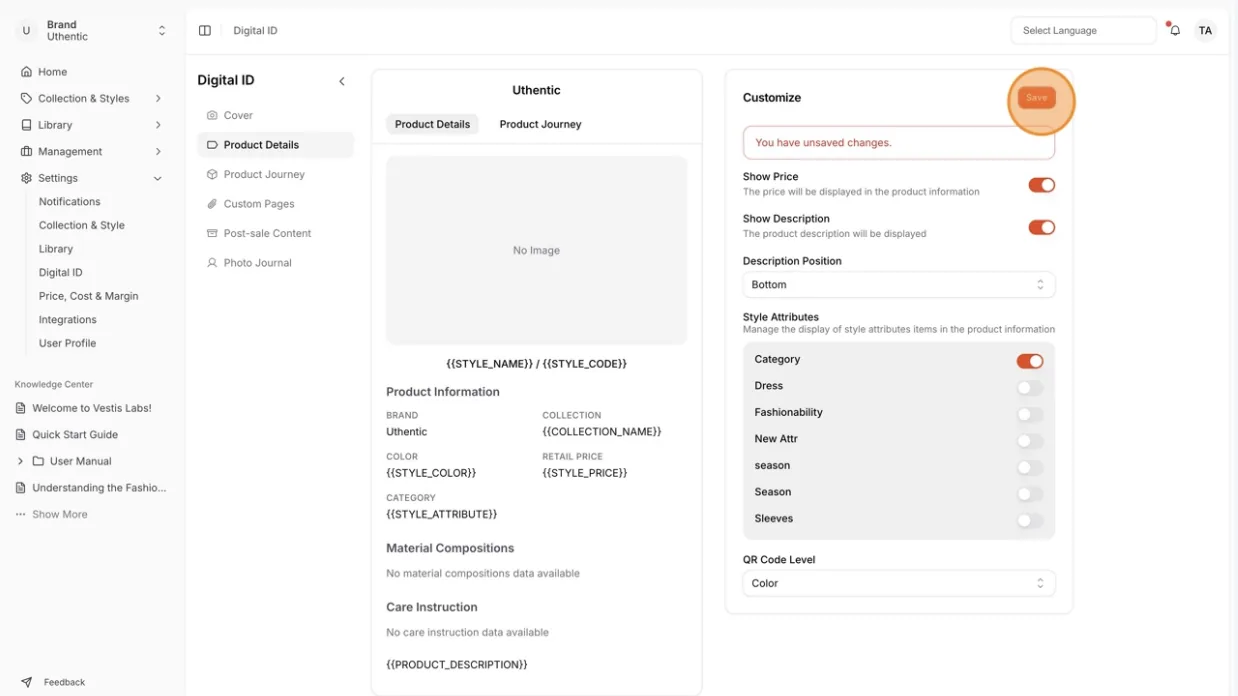Select the Product Details preview tab
1238x696 pixels.
tap(432, 124)
